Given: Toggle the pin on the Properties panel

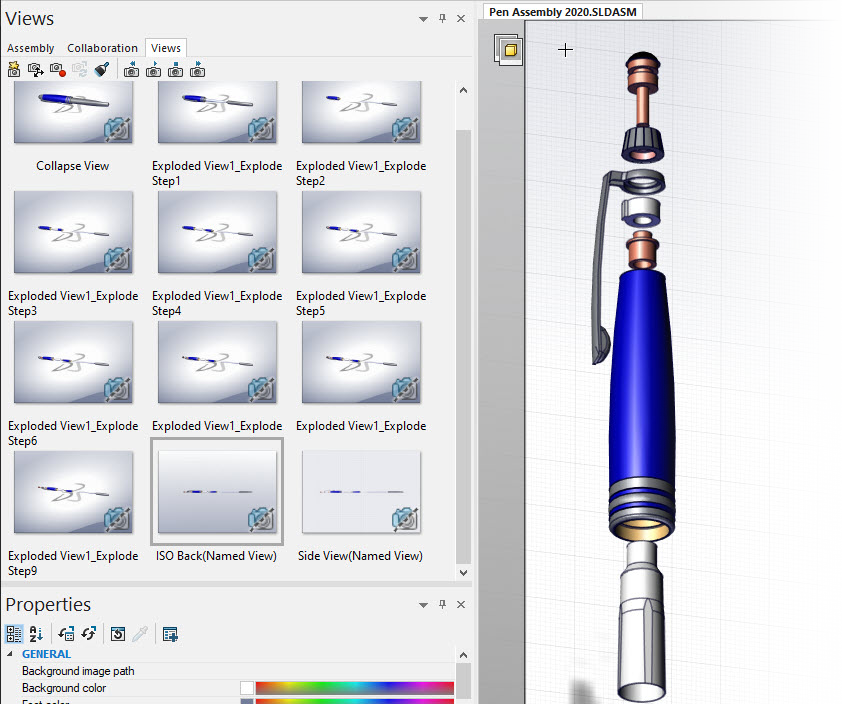Looking at the screenshot, I should tap(442, 604).
